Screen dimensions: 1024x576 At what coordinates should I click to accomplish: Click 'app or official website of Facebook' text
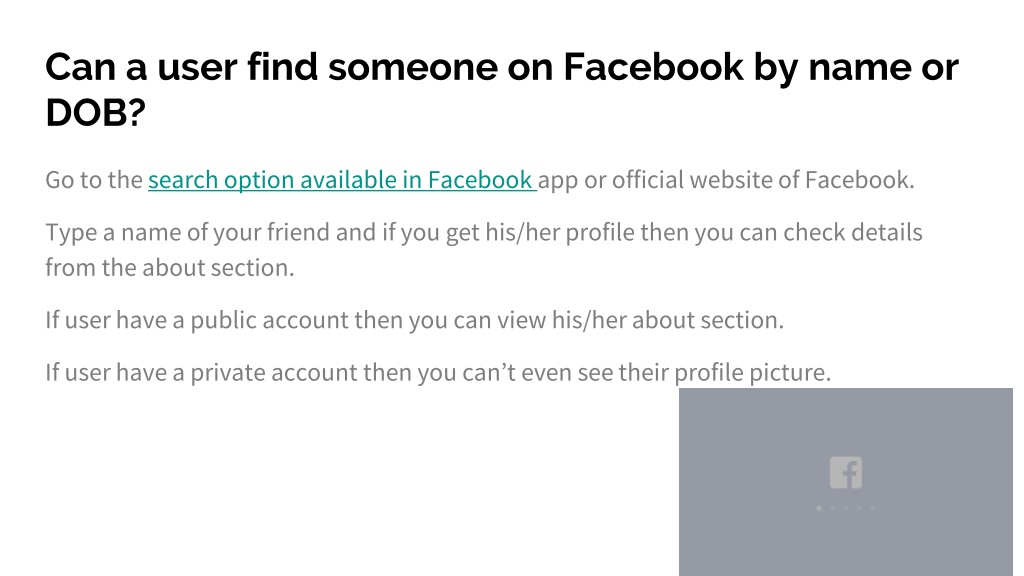[x=726, y=180]
